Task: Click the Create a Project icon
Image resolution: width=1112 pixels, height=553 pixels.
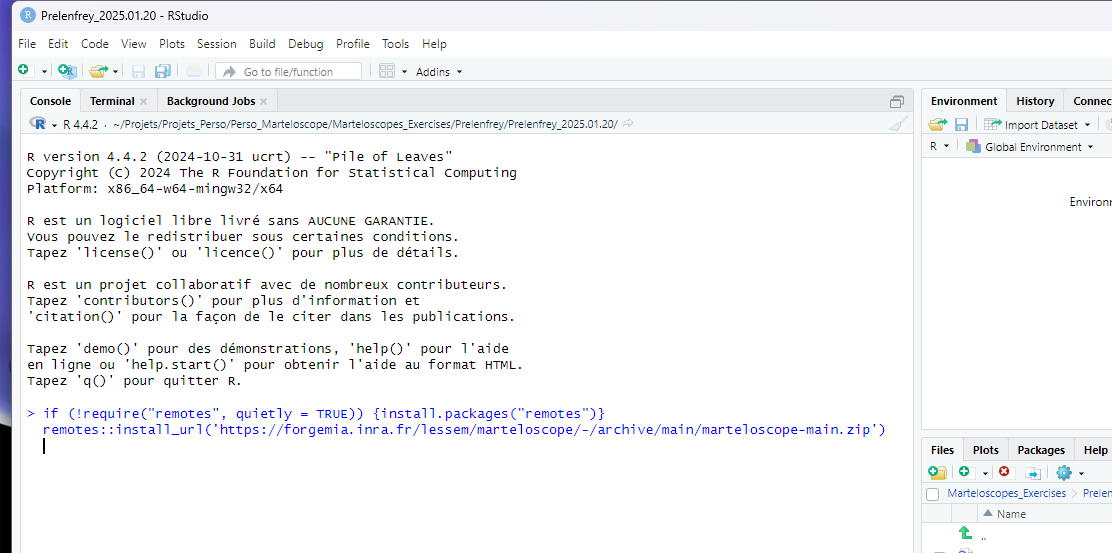Action: pos(67,71)
